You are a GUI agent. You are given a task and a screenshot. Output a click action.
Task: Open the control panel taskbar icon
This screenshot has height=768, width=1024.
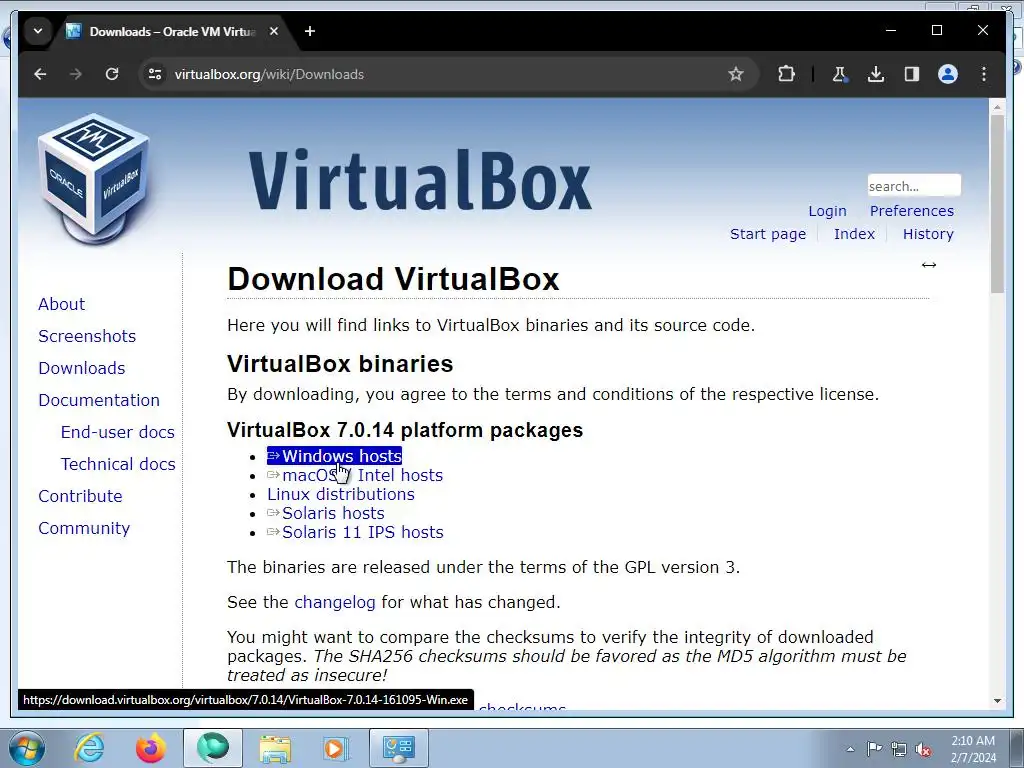[x=399, y=748]
